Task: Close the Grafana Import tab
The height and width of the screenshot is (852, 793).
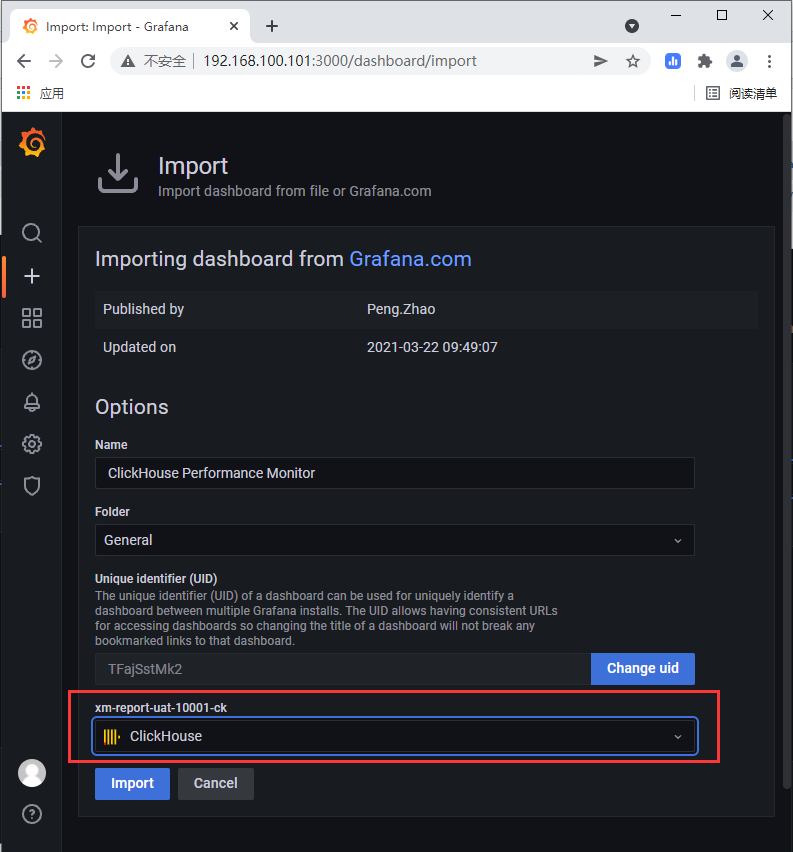Action: point(234,26)
